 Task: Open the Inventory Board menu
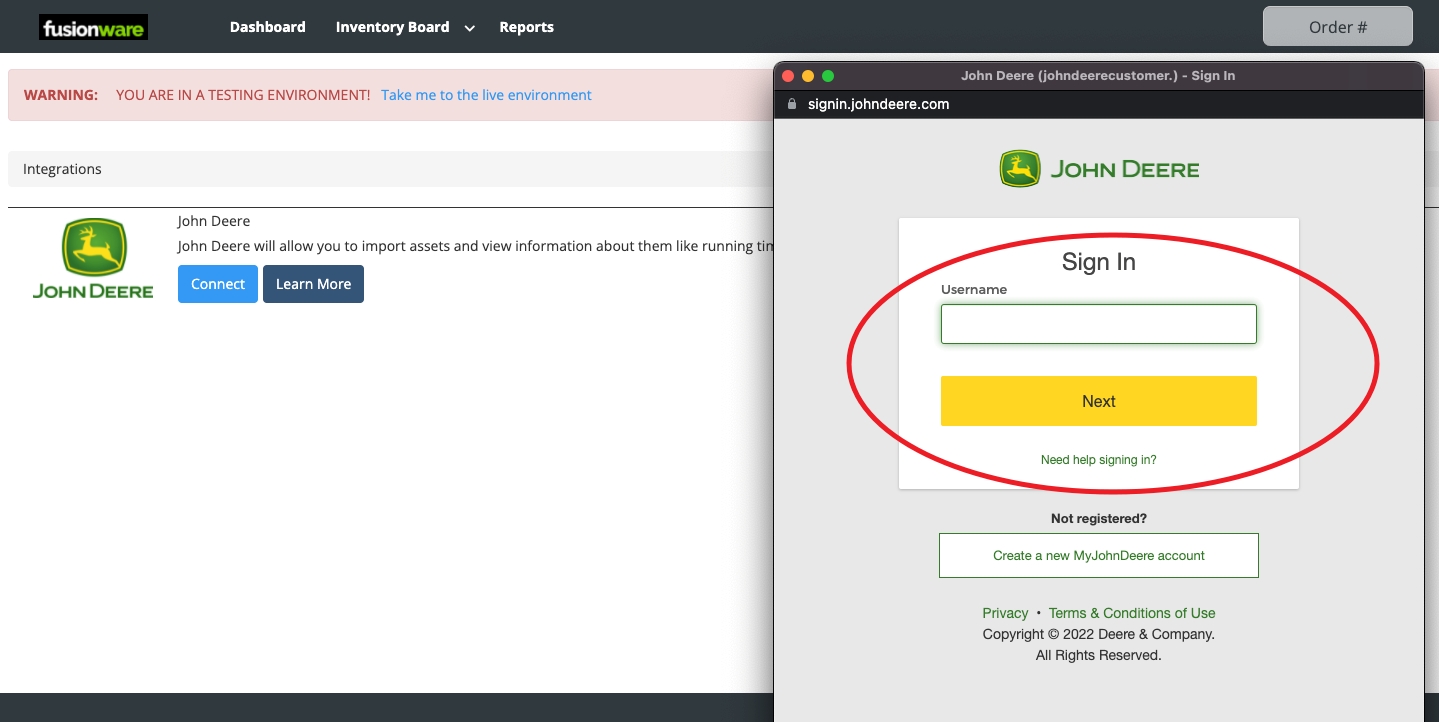tap(392, 27)
